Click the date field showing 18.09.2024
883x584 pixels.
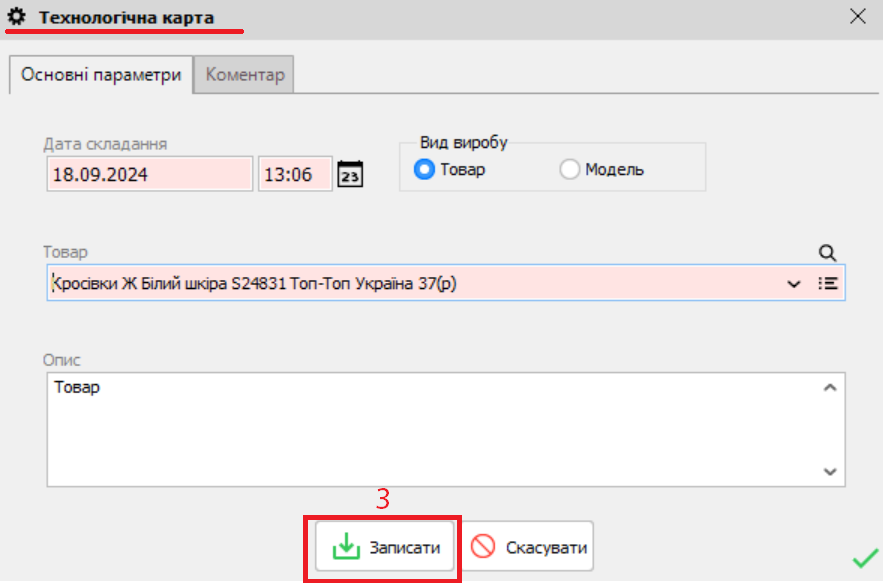[149, 174]
